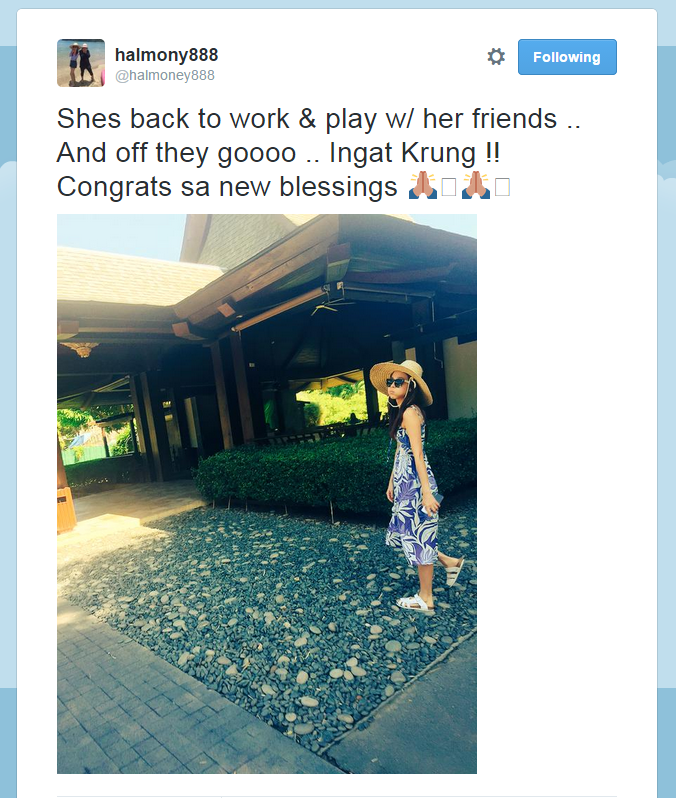Viewport: 676px width, 798px height.
Task: Select the first empty glyph box after emoji
Action: (x=449, y=187)
